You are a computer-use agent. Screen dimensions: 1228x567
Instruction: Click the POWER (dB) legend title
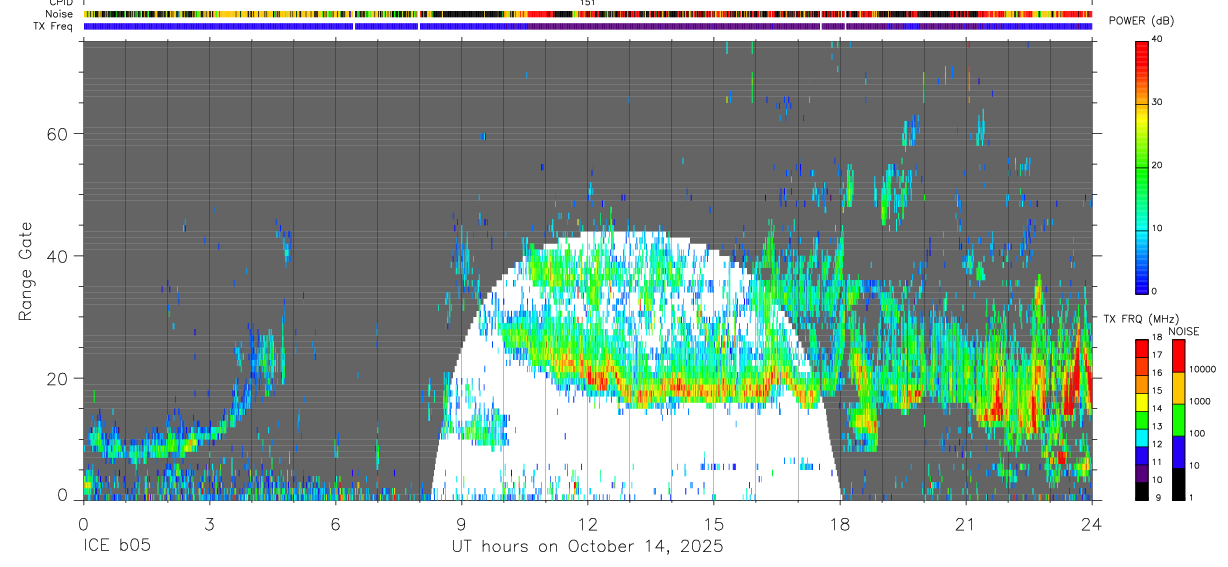[1142, 21]
